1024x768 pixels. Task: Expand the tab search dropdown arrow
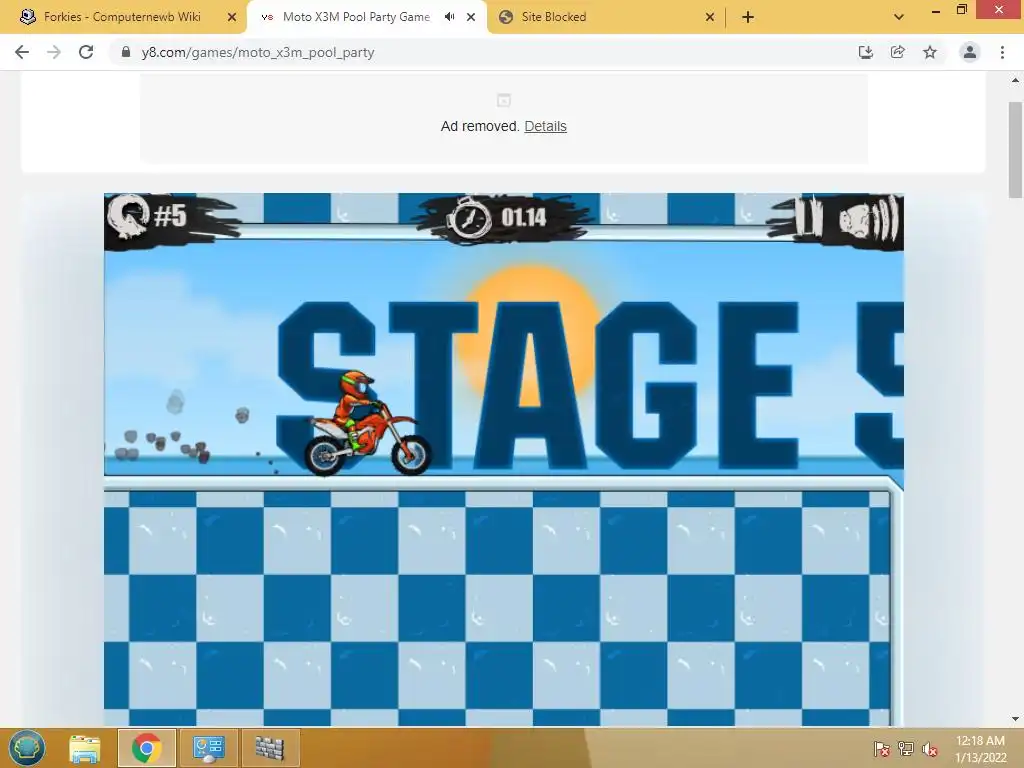(x=899, y=17)
